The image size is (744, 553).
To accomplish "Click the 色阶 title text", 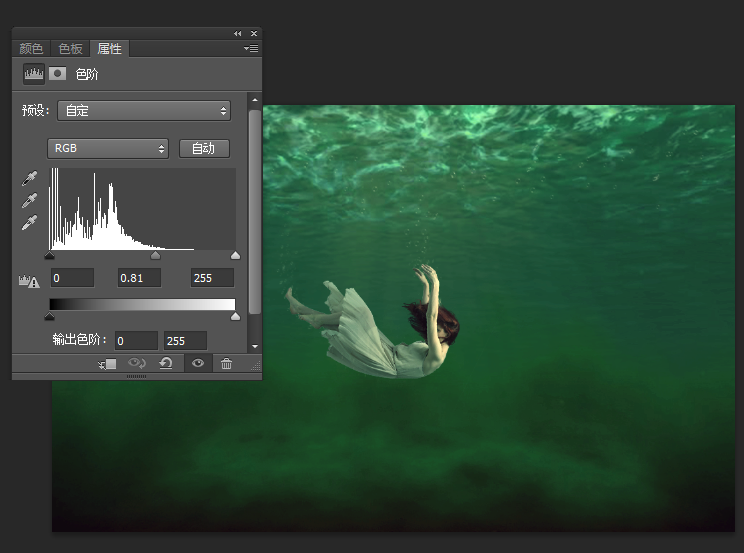I will pyautogui.click(x=87, y=74).
